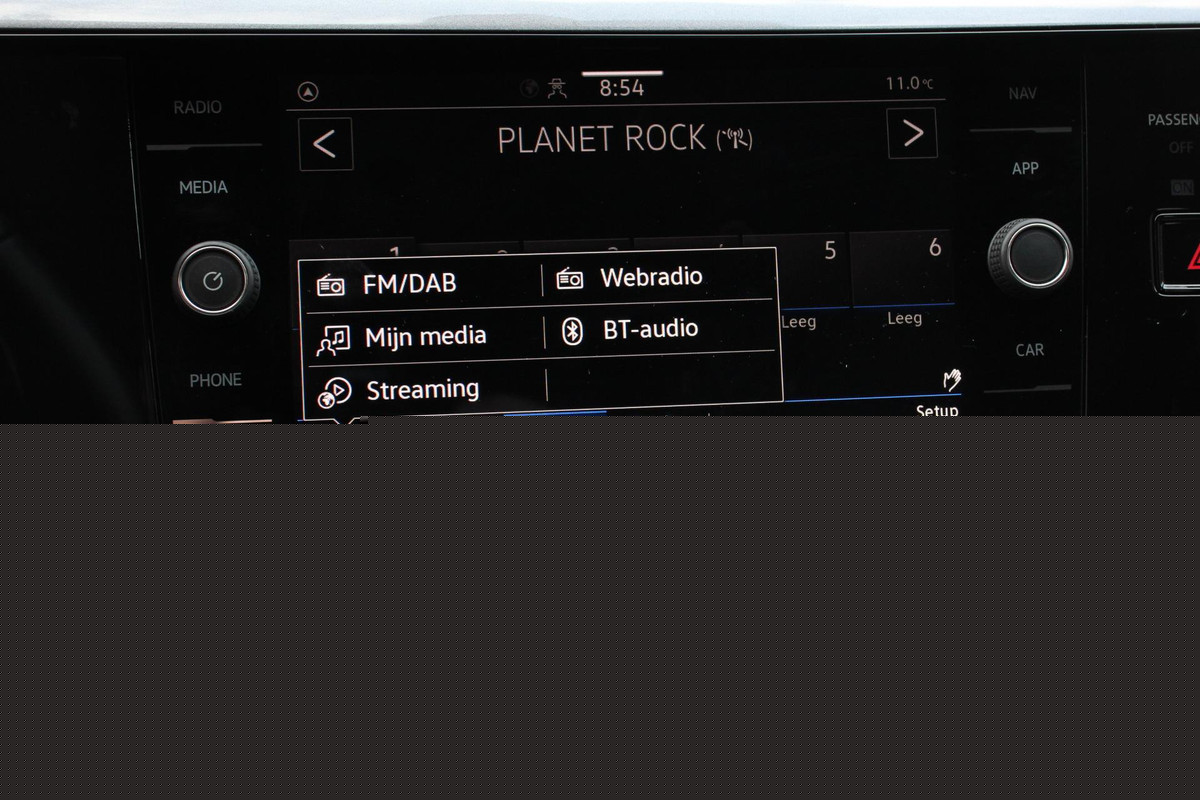
Task: Tap the APP hard key
Action: point(1025,169)
